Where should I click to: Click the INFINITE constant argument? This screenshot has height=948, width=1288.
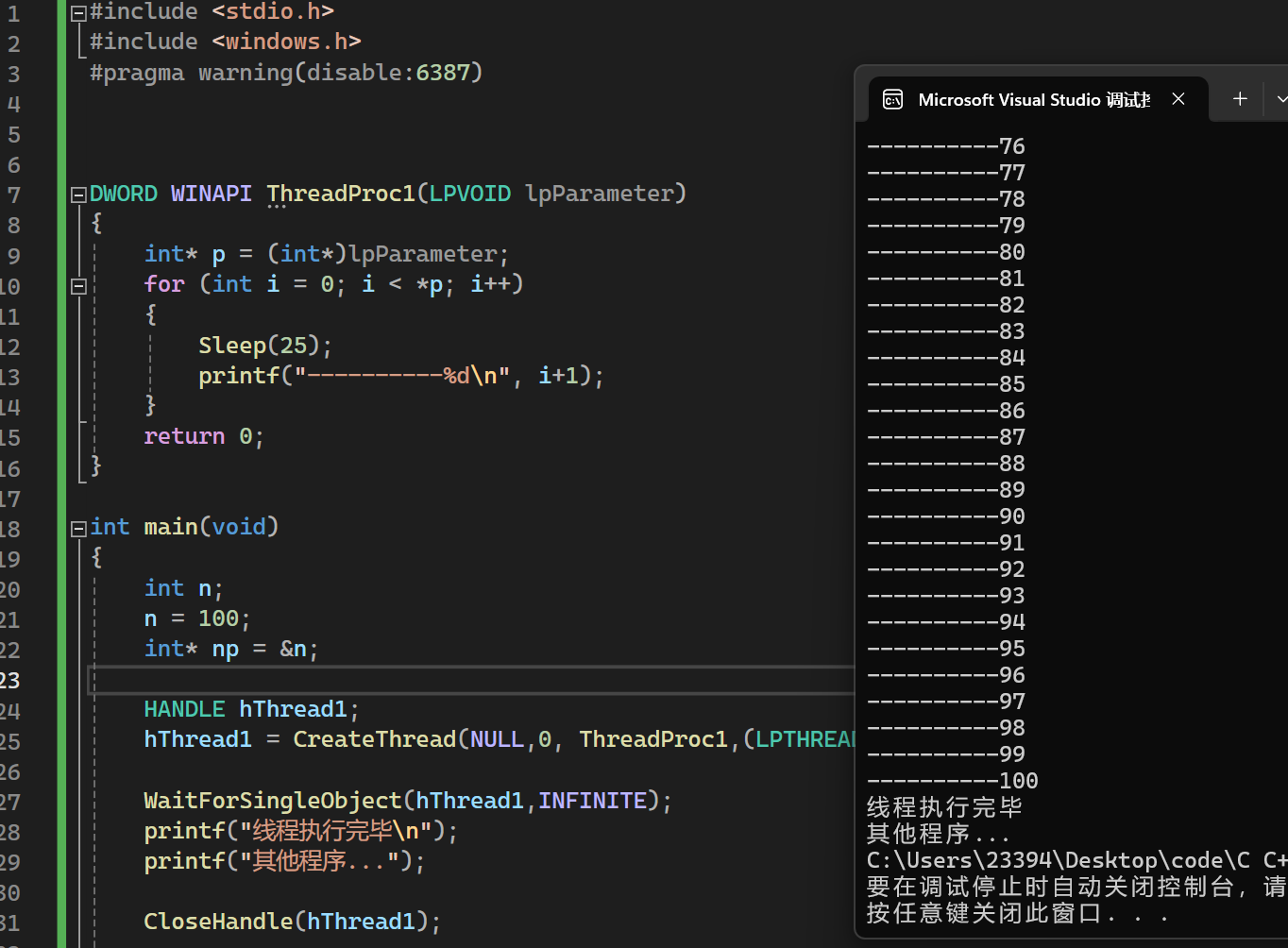tap(592, 801)
